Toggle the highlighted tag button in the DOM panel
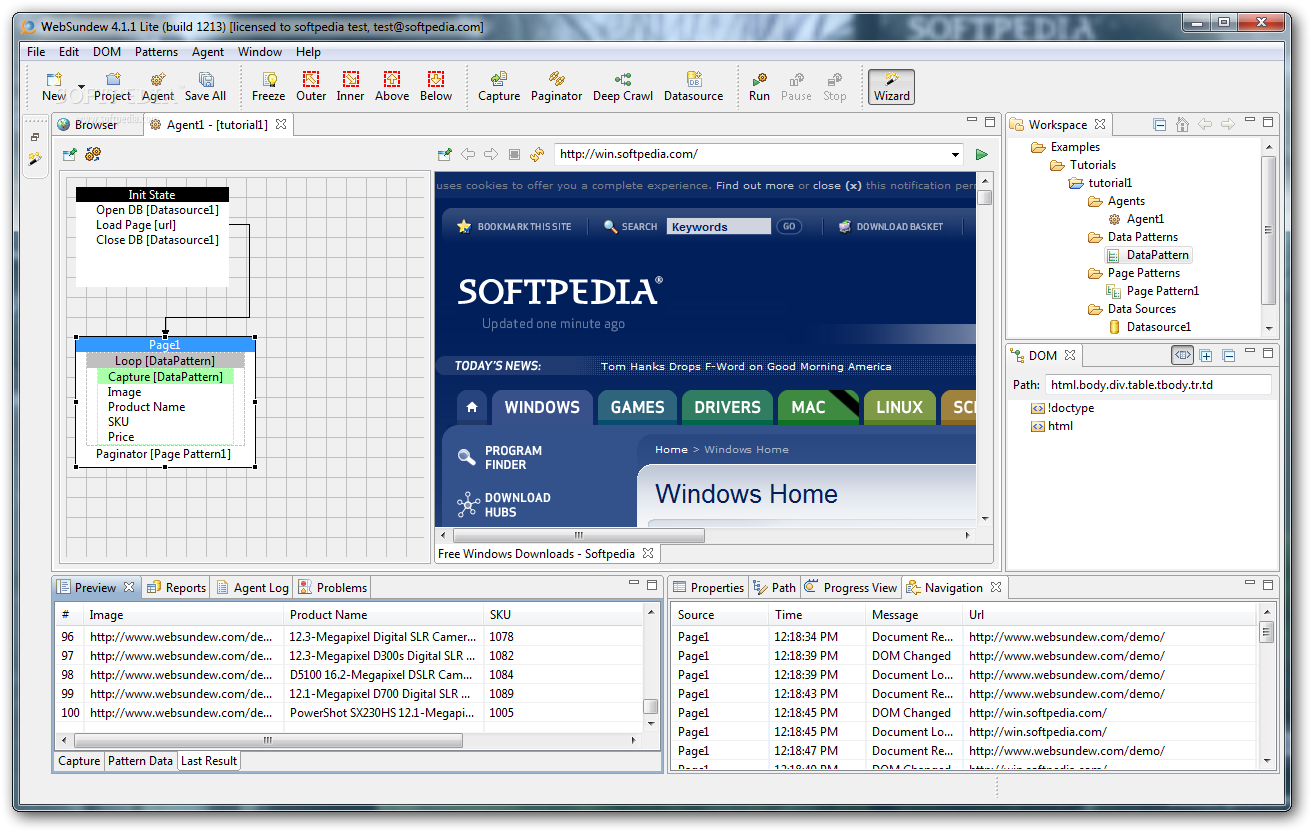Viewport: 1312px width, 832px height. pyautogui.click(x=1182, y=355)
